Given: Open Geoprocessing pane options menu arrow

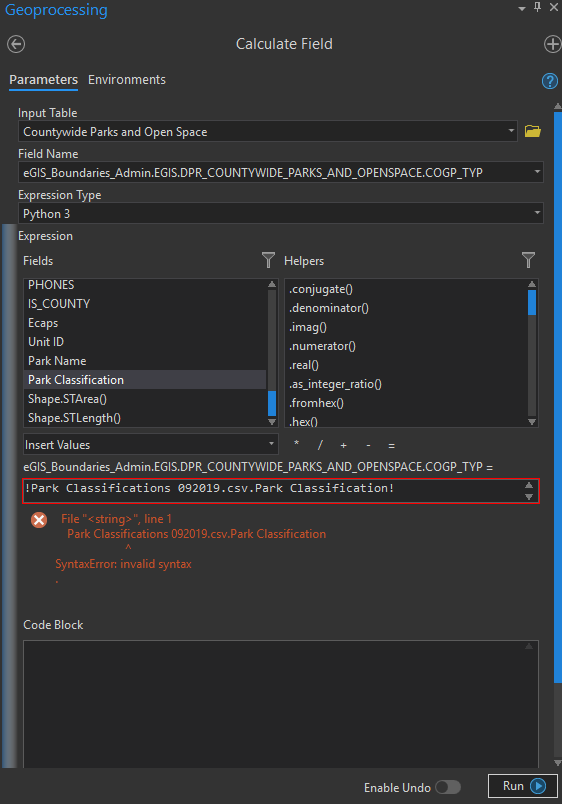Looking at the screenshot, I should point(522,8).
